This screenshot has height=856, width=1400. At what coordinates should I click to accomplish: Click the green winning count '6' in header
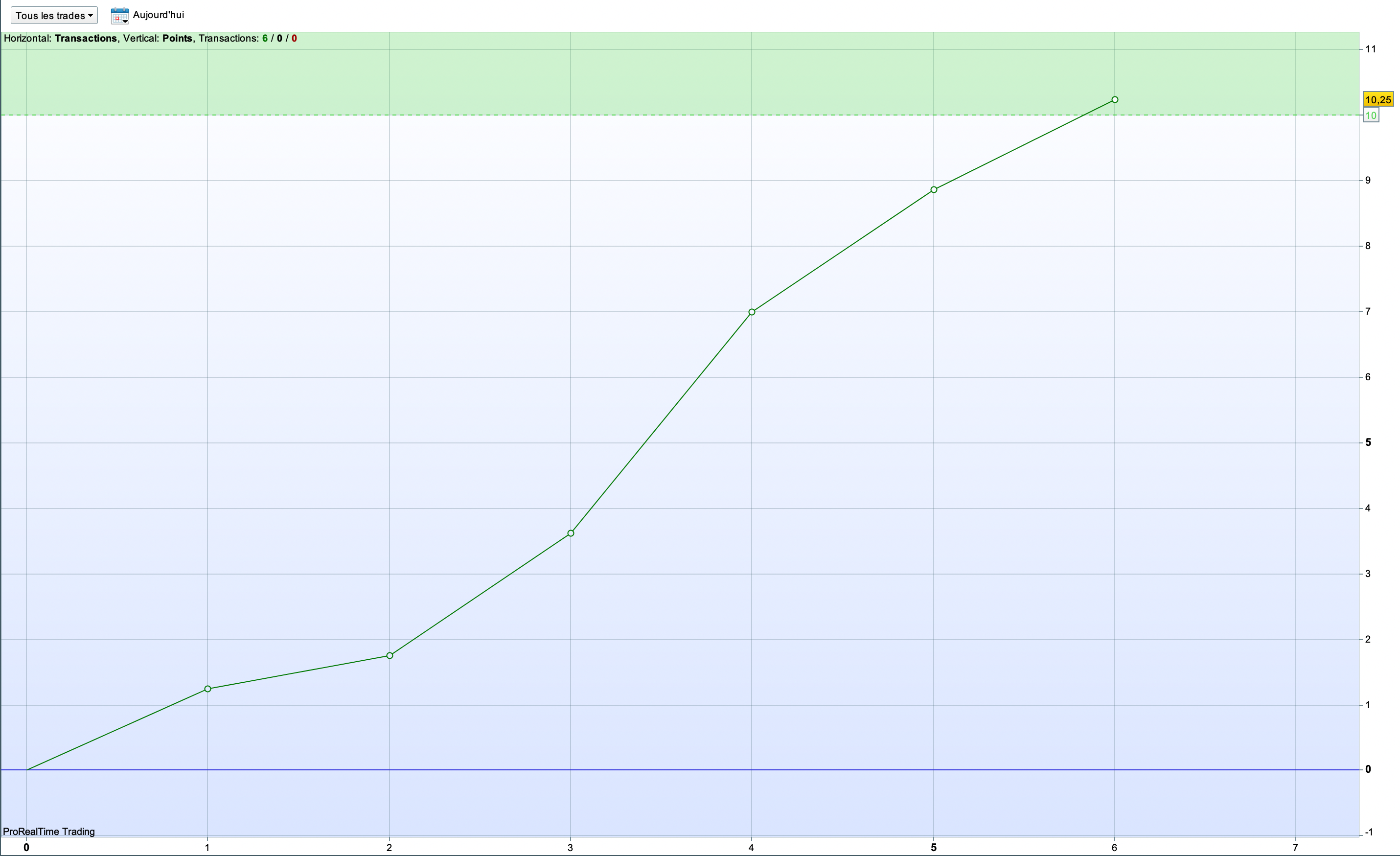pyautogui.click(x=265, y=38)
